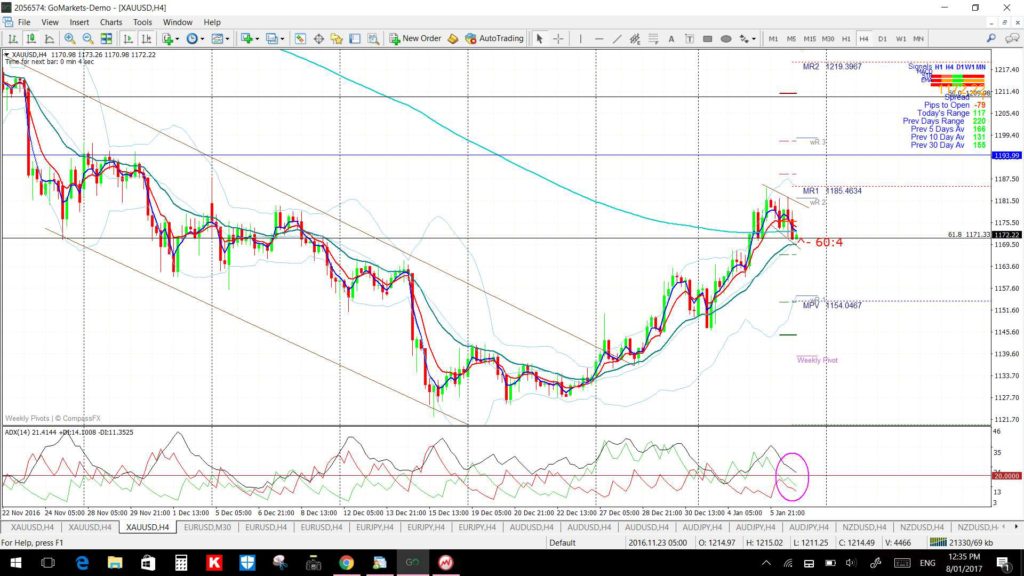
Task: Click the Default profile in status bar
Action: [562, 543]
